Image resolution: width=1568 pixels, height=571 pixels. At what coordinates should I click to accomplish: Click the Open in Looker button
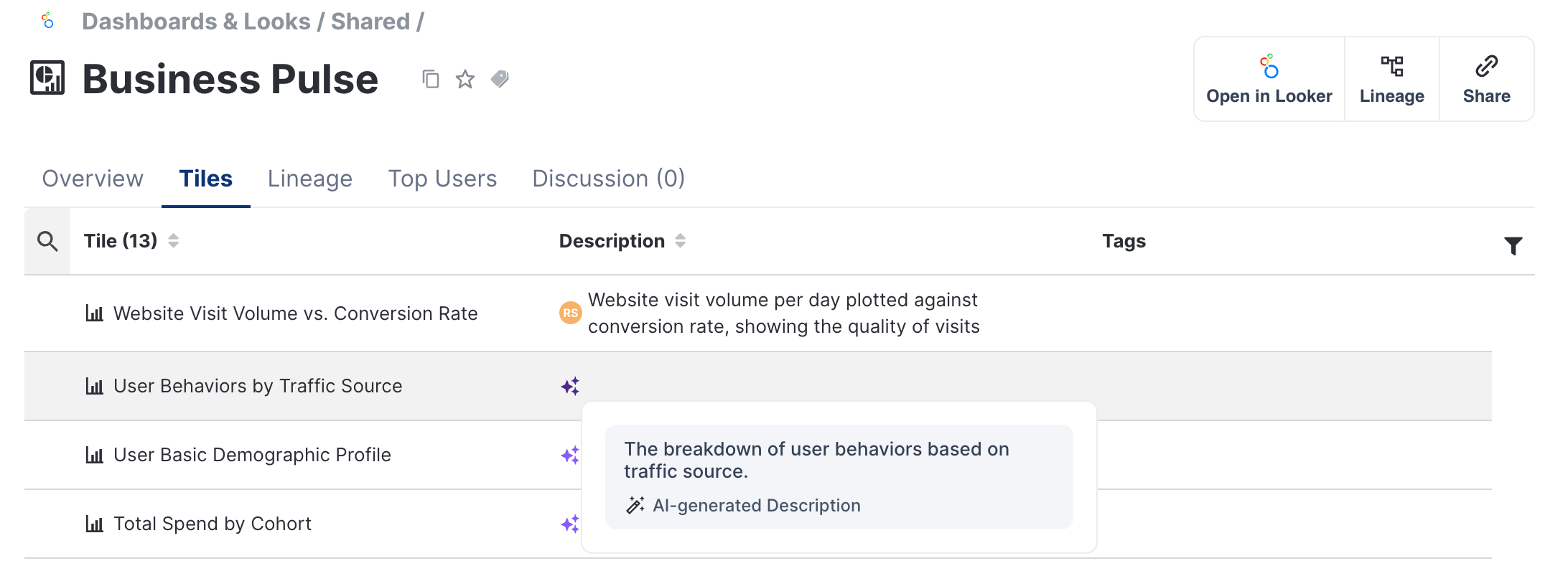1269,80
